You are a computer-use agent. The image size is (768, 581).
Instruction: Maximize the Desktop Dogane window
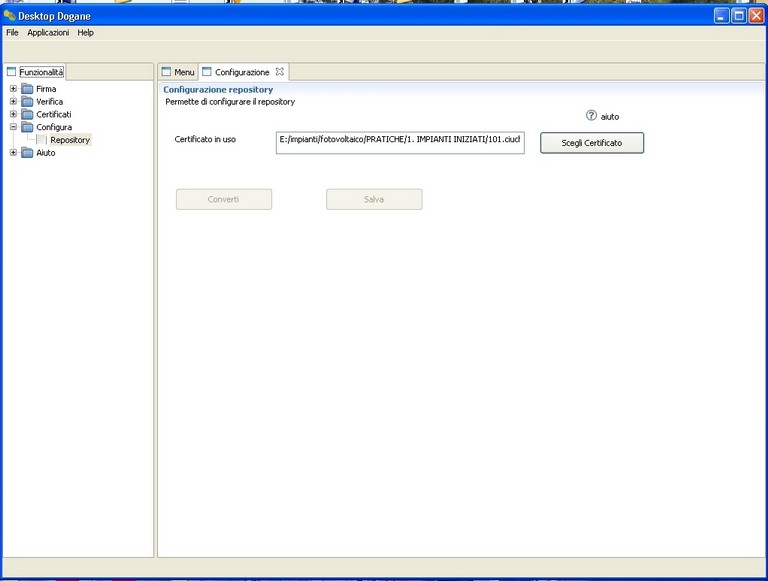(739, 16)
